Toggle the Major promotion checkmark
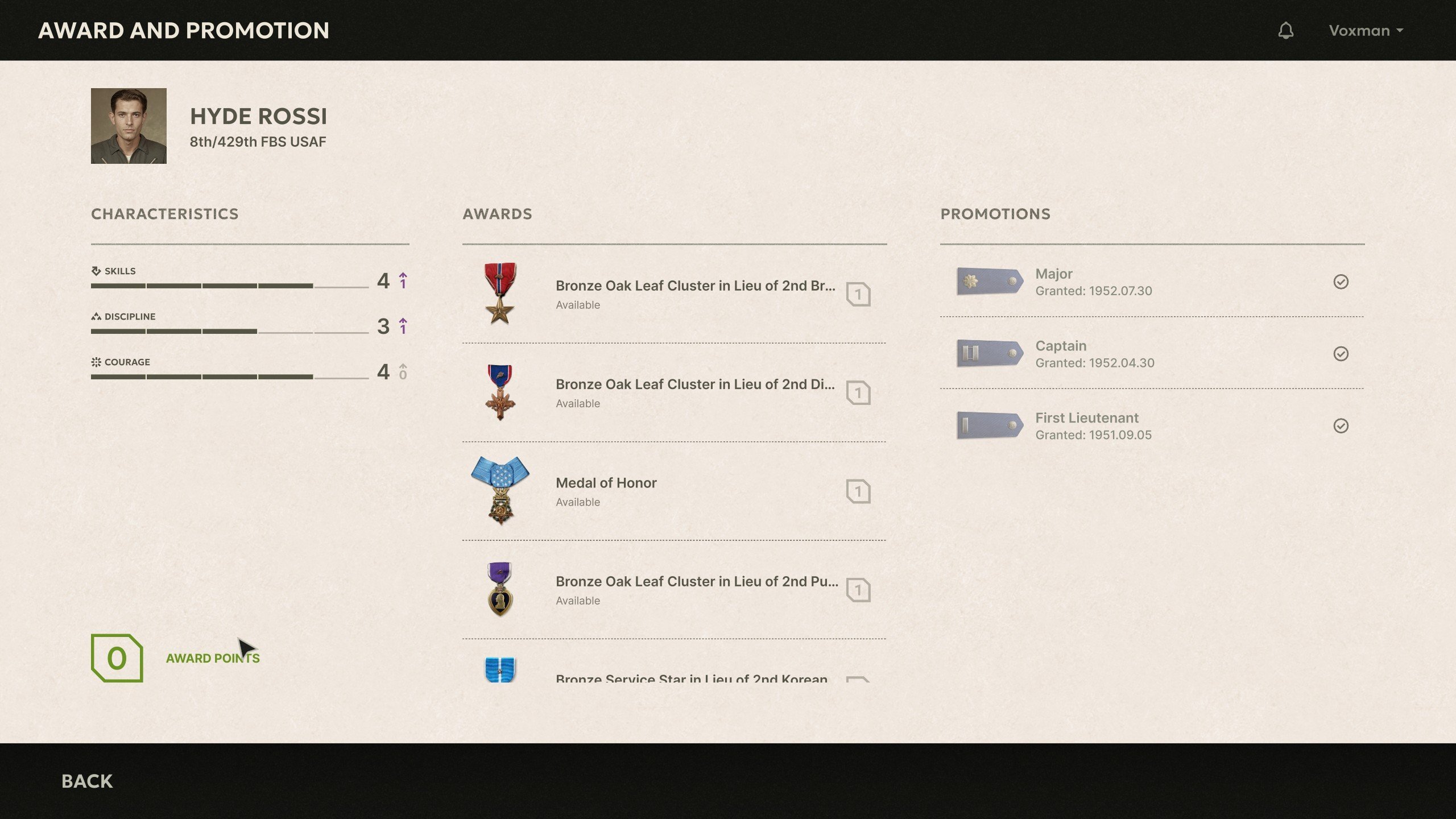Viewport: 1456px width, 819px height. pyautogui.click(x=1341, y=282)
